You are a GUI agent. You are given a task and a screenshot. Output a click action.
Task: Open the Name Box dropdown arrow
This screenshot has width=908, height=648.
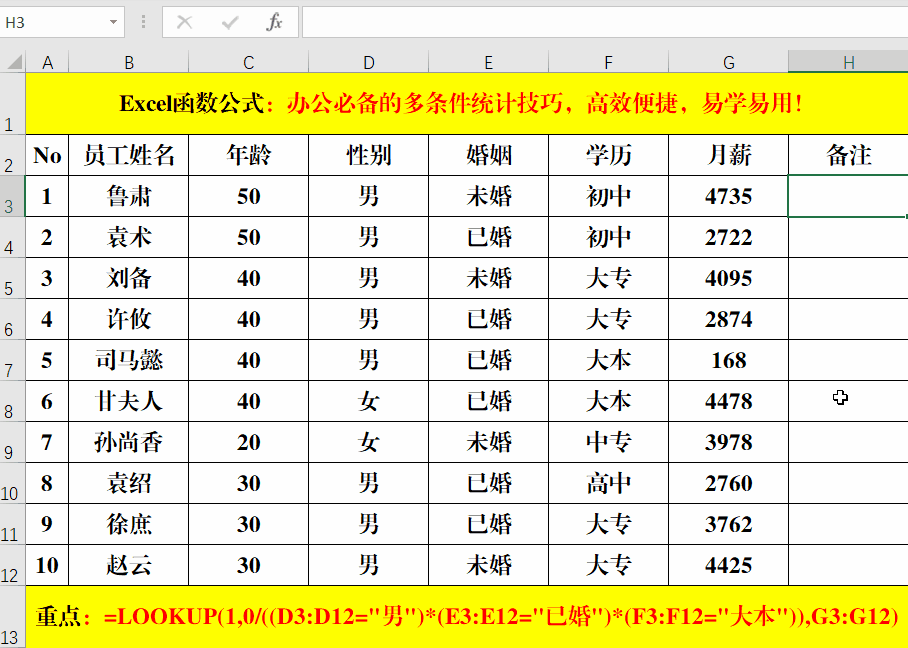tap(114, 23)
